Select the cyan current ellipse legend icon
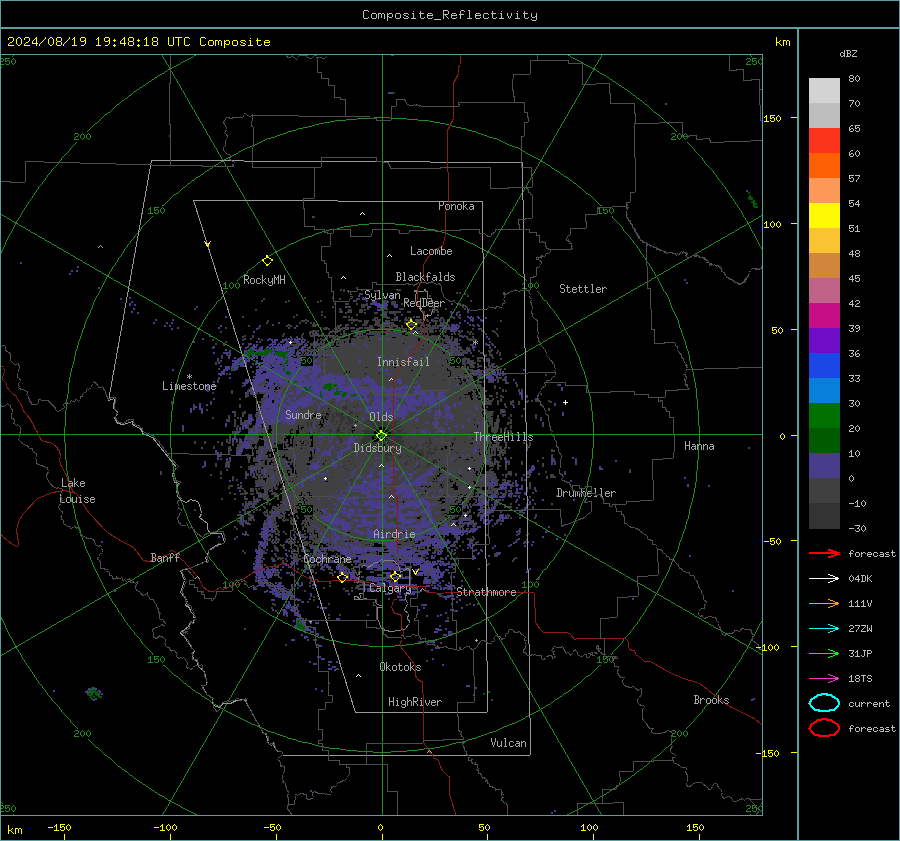The height and width of the screenshot is (841, 900). click(x=824, y=703)
